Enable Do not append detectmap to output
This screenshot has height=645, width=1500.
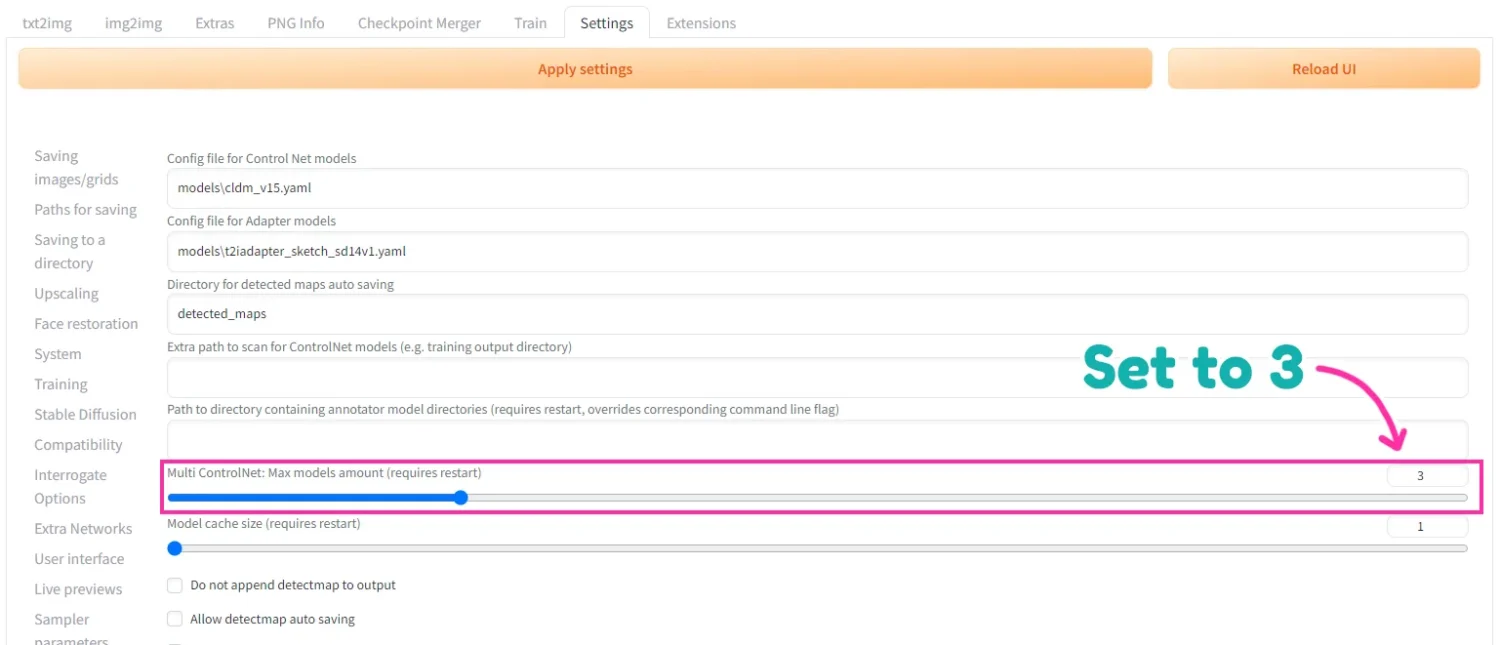click(x=175, y=585)
